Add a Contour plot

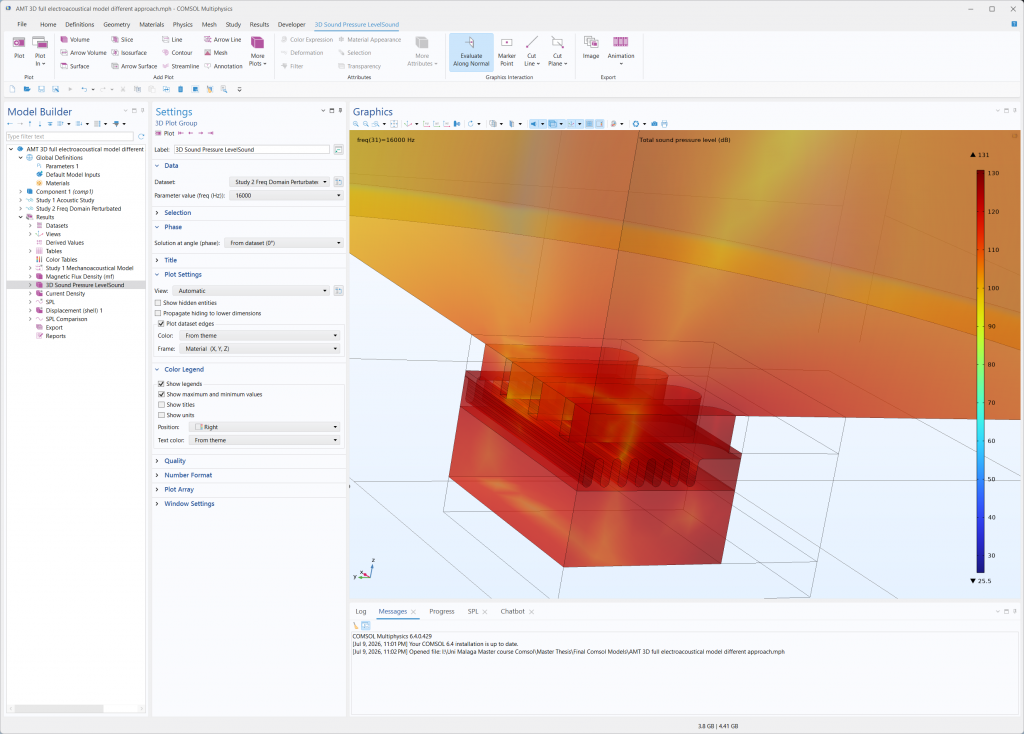tap(177, 53)
